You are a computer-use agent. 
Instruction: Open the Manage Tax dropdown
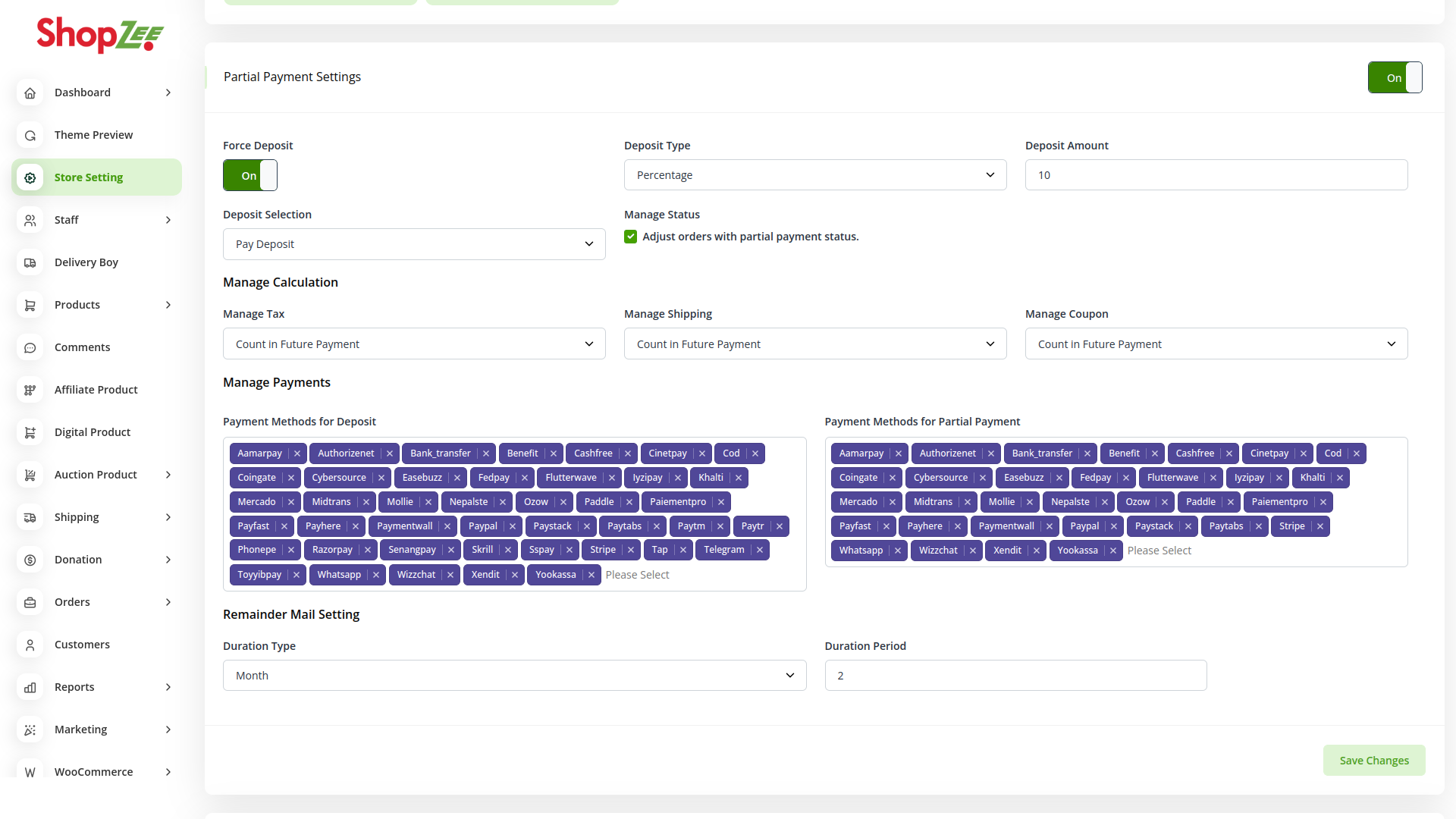click(413, 344)
